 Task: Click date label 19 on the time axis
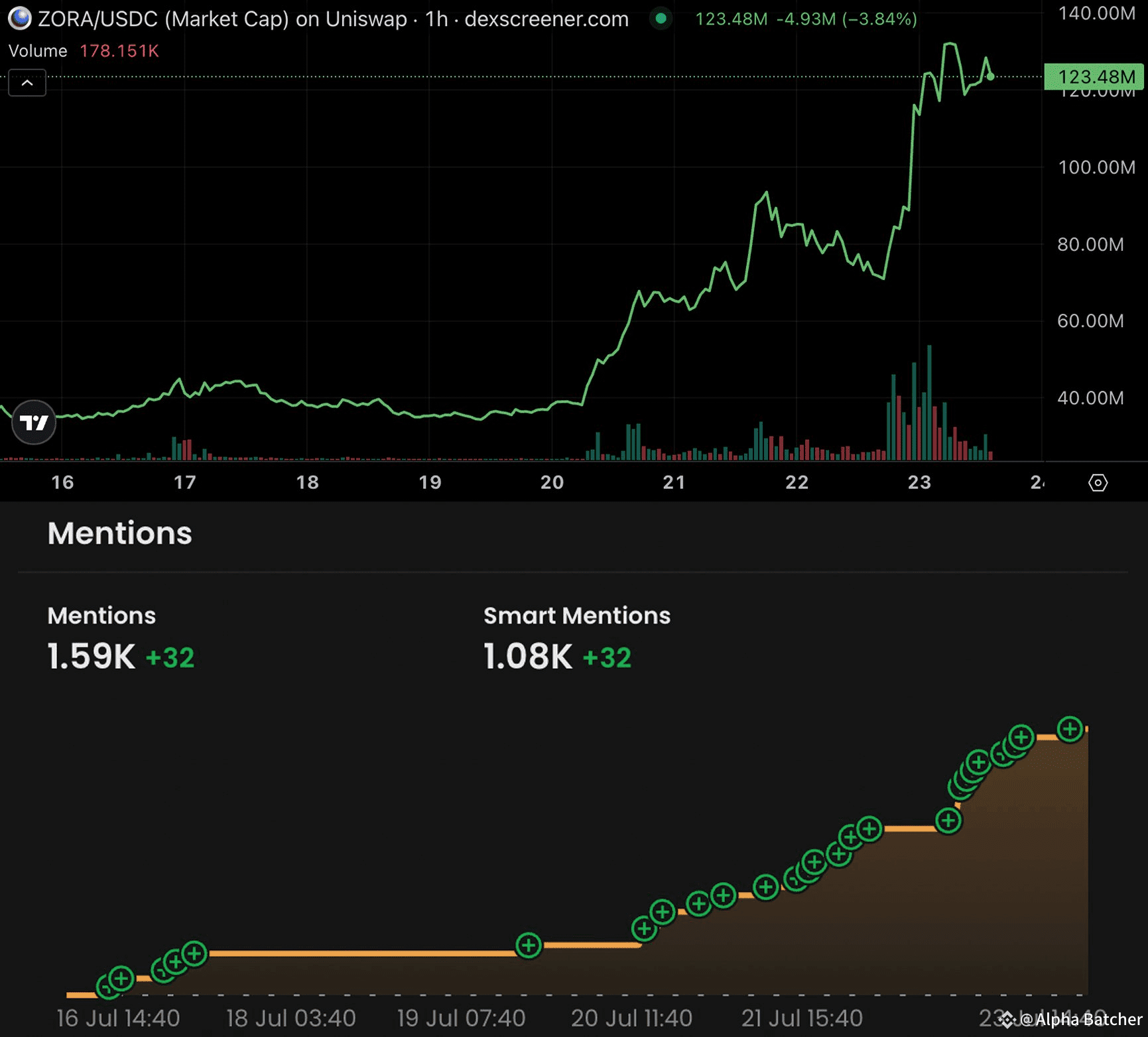tap(430, 482)
